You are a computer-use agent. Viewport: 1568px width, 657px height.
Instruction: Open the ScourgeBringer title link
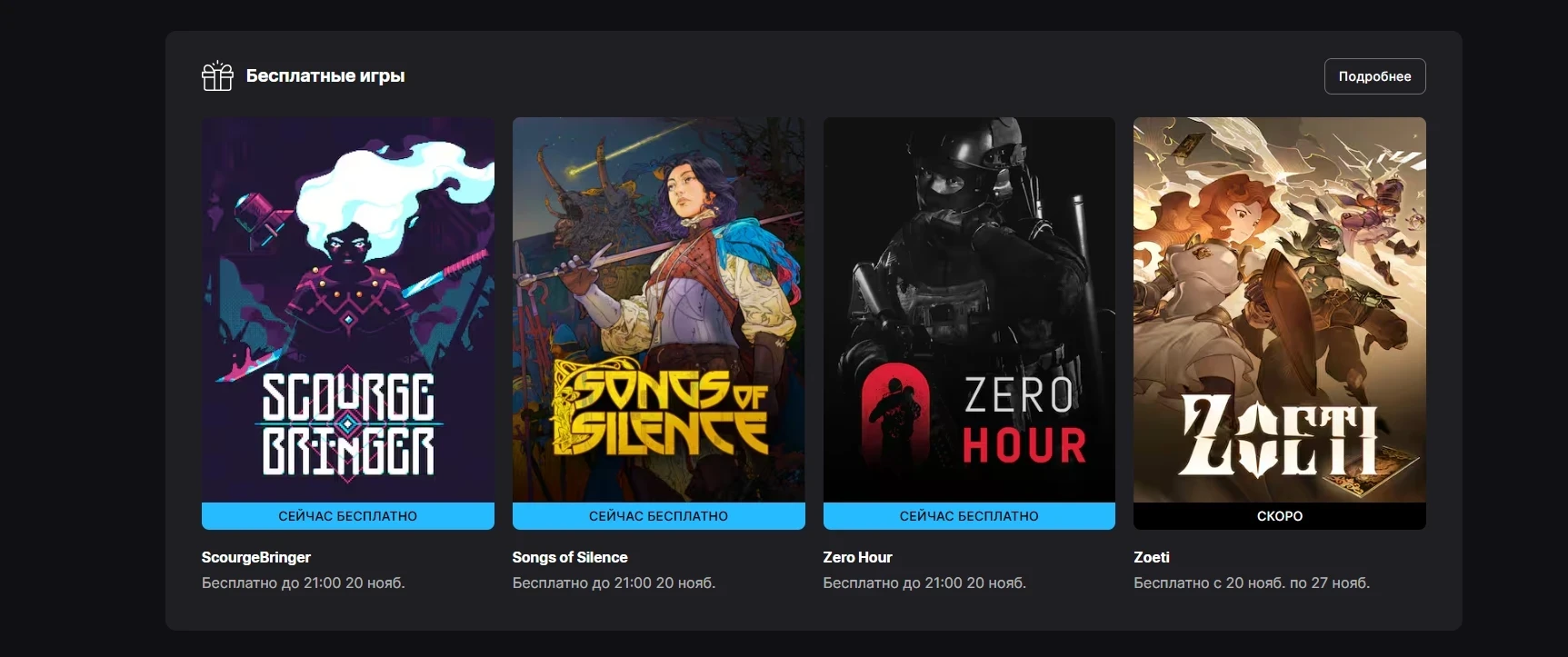pyautogui.click(x=256, y=557)
